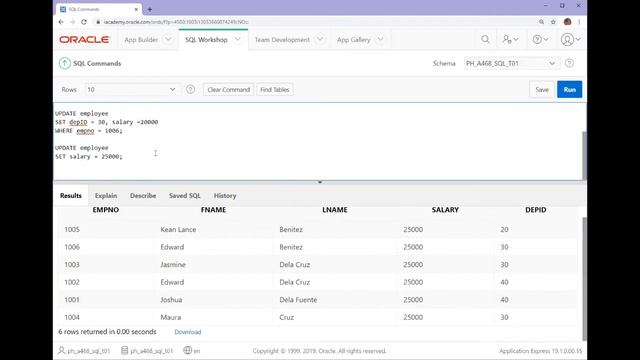Image resolution: width=640 pixels, height=360 pixels.
Task: Bookmark this page with the star icon
Action: click(x=553, y=22)
